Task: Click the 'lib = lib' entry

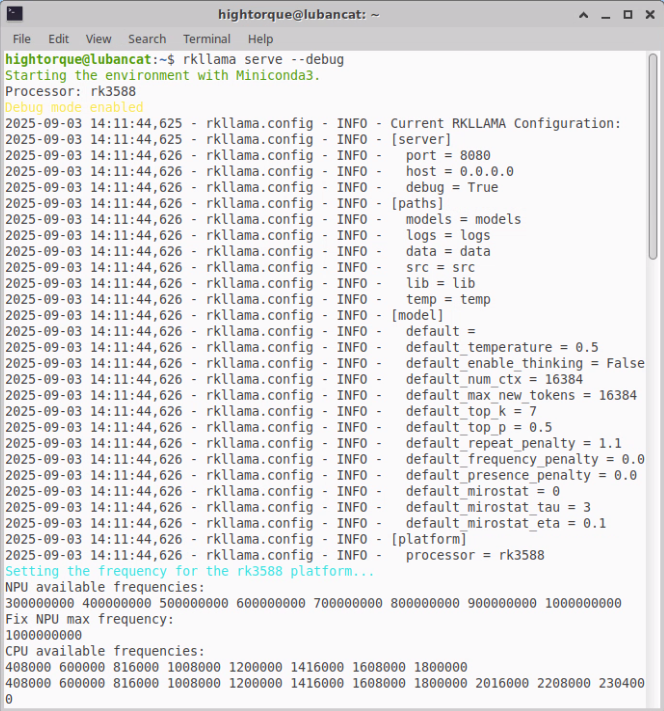Action: click(x=440, y=283)
